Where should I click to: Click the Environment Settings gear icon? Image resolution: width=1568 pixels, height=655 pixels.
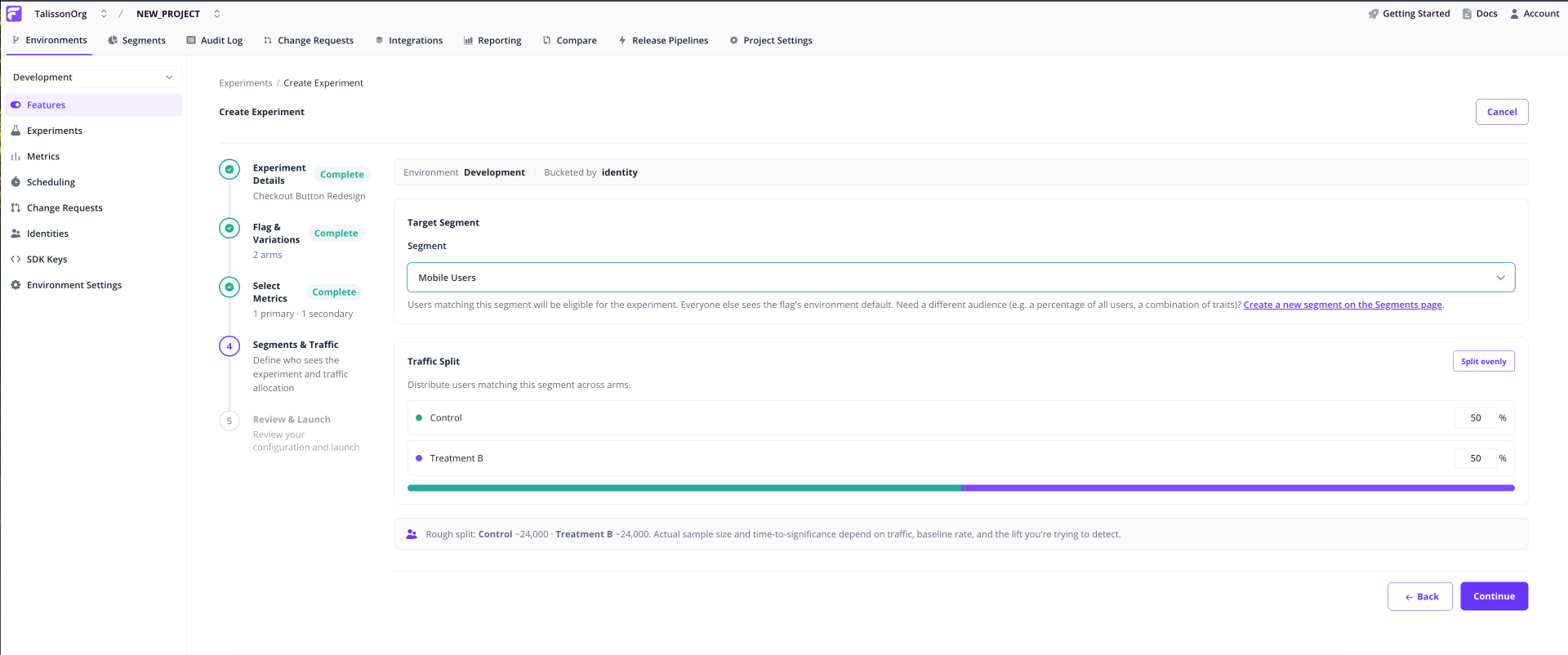(x=16, y=285)
